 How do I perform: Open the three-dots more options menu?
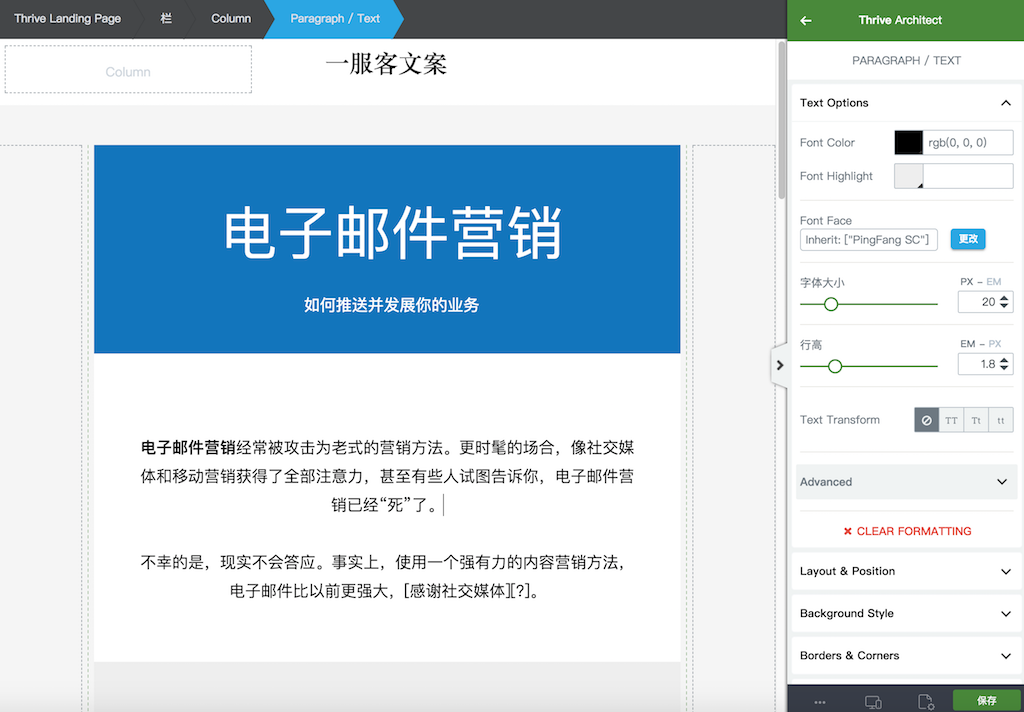click(x=820, y=702)
